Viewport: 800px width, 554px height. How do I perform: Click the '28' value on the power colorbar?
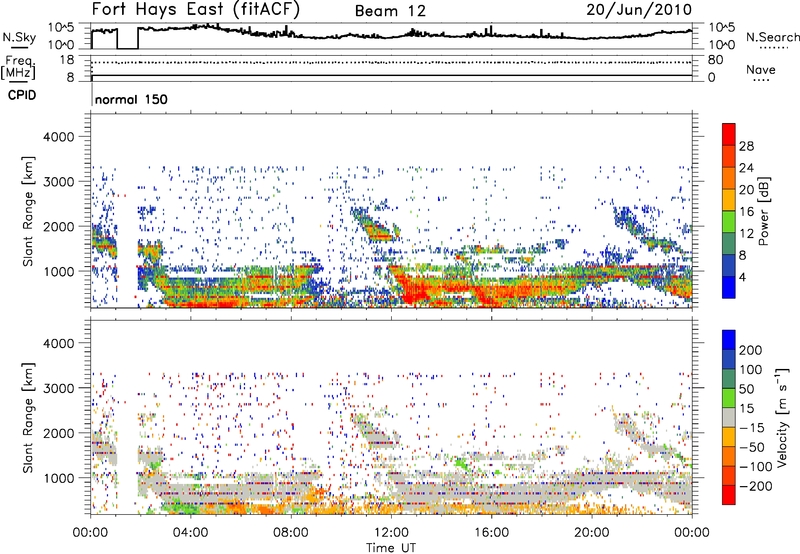pos(746,146)
